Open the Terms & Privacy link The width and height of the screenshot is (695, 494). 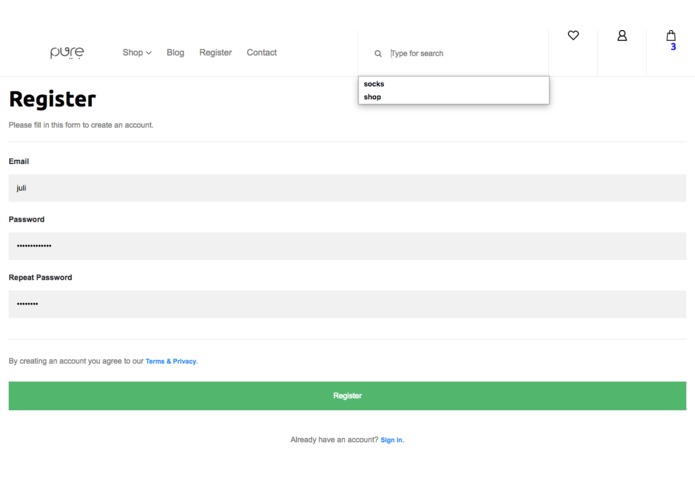tap(171, 362)
